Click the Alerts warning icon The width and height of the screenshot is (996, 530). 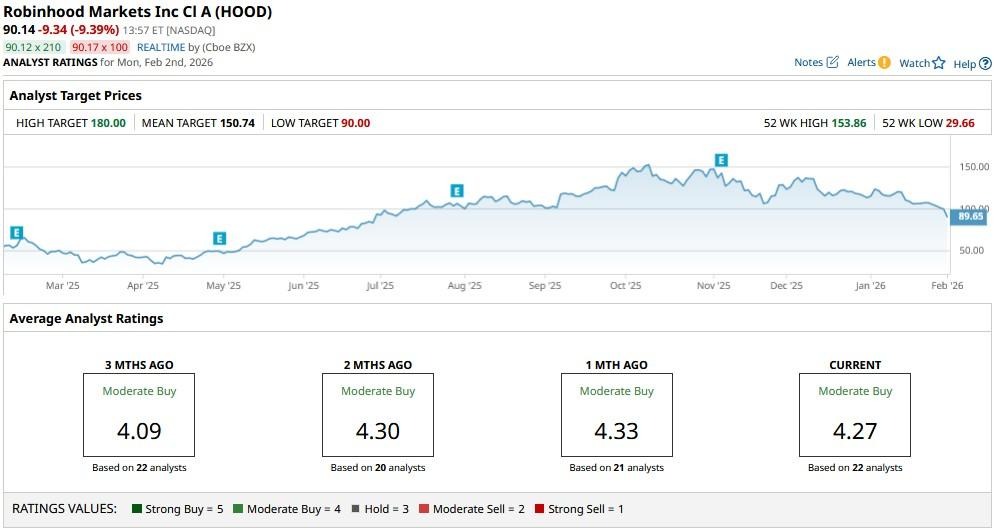pyautogui.click(x=884, y=63)
